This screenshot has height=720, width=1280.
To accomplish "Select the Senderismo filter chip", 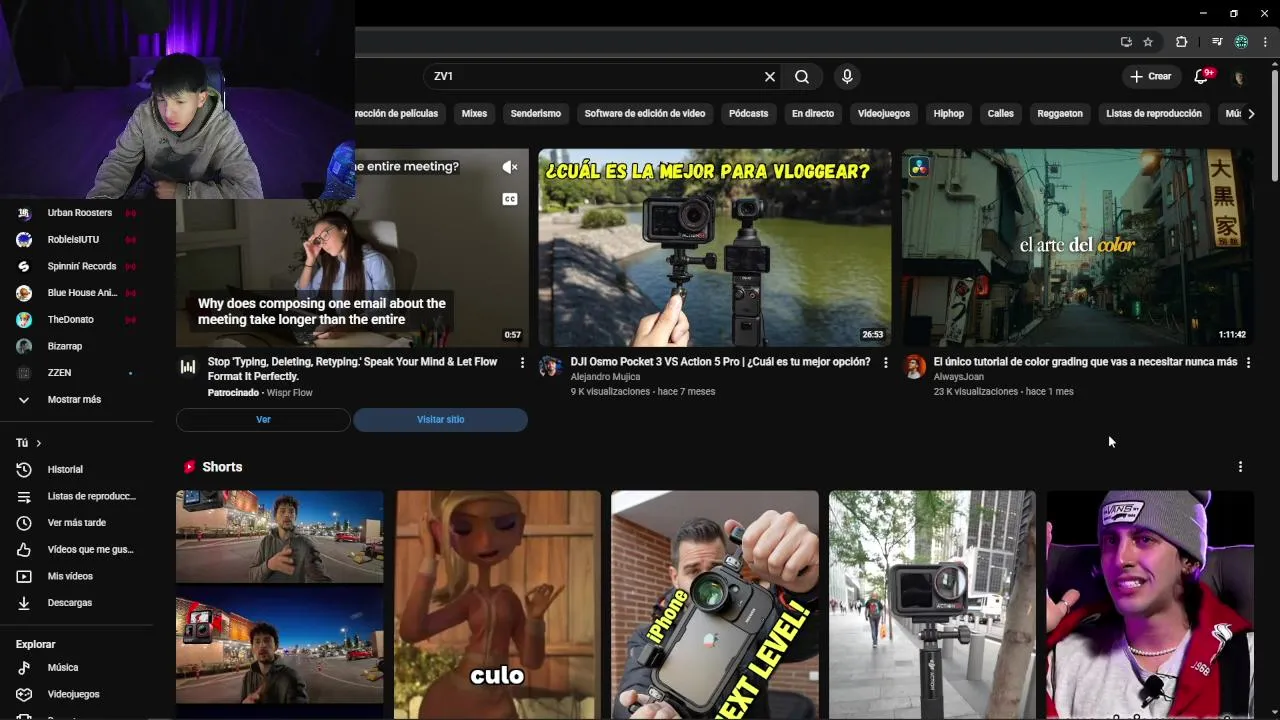I will 536,114.
